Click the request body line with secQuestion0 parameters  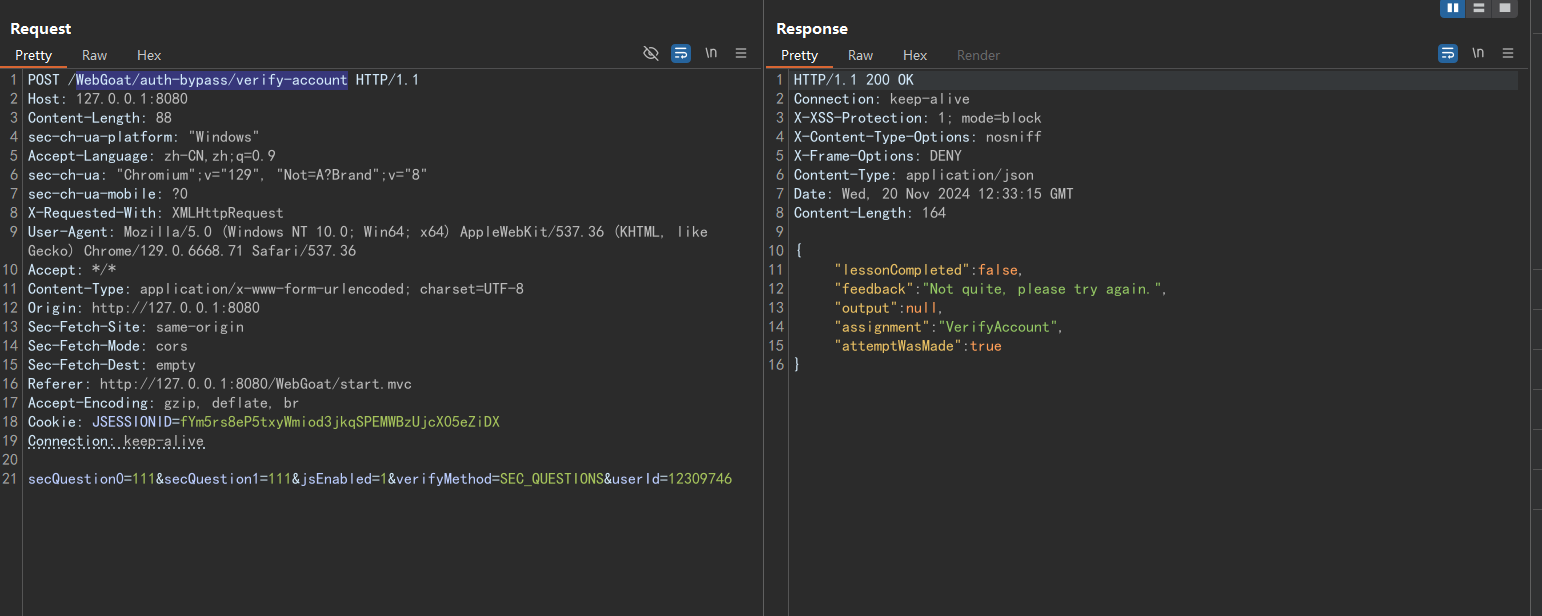point(380,479)
